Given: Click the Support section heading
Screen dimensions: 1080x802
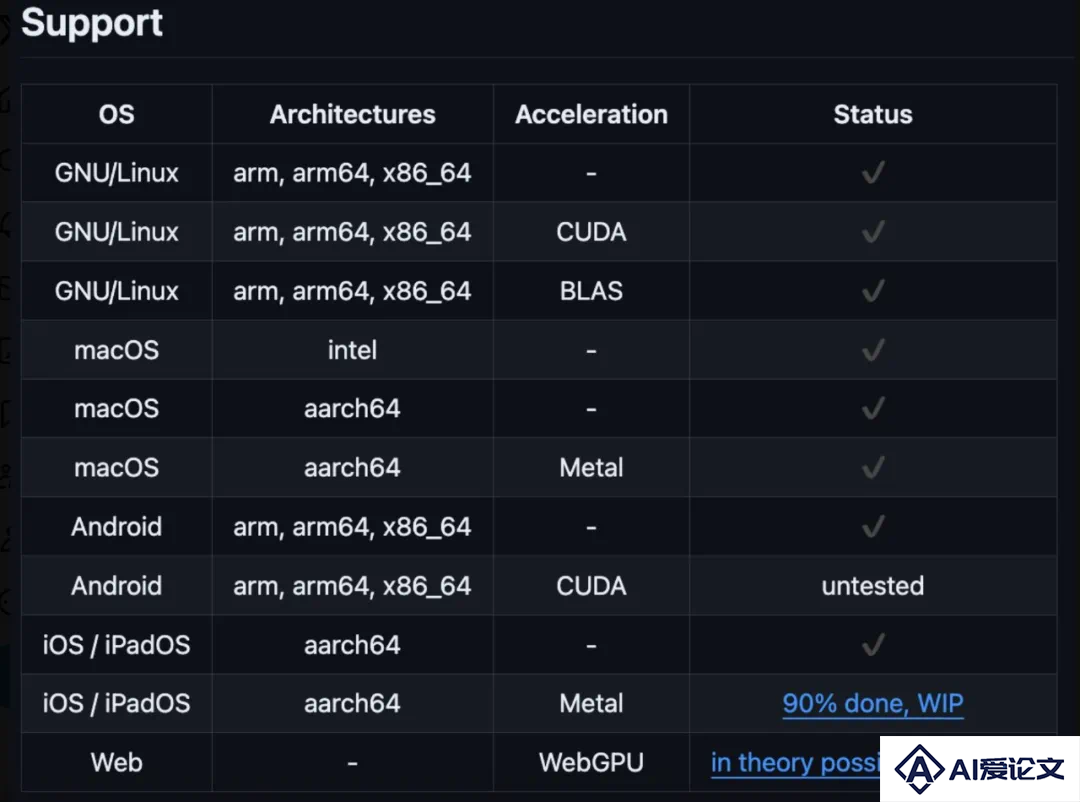Looking at the screenshot, I should 92,24.
